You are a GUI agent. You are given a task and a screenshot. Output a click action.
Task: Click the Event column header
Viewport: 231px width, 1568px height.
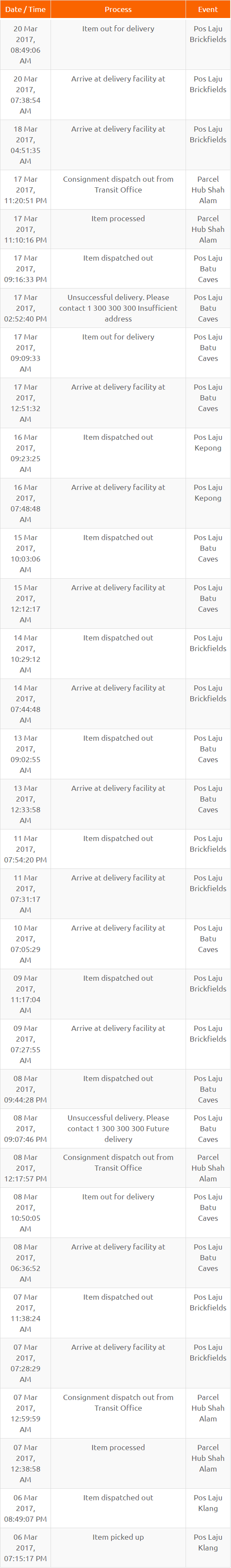[208, 9]
